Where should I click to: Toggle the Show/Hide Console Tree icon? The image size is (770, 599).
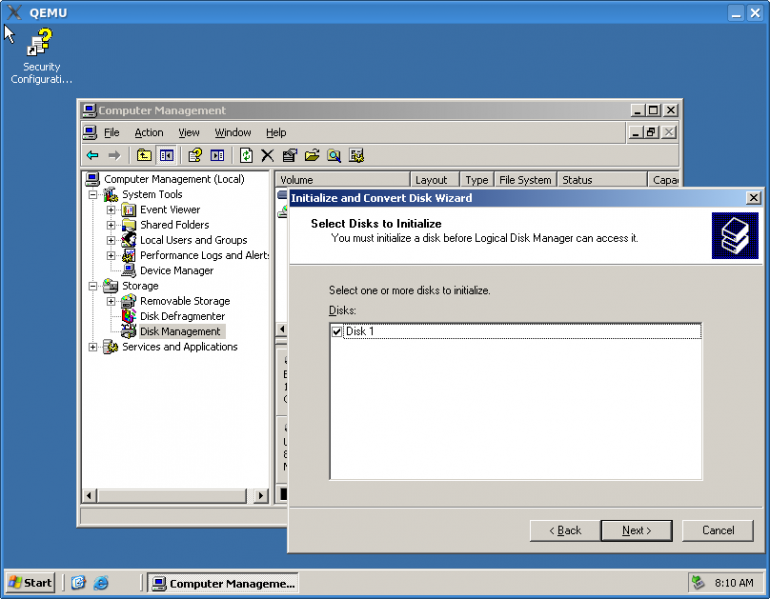tap(166, 155)
